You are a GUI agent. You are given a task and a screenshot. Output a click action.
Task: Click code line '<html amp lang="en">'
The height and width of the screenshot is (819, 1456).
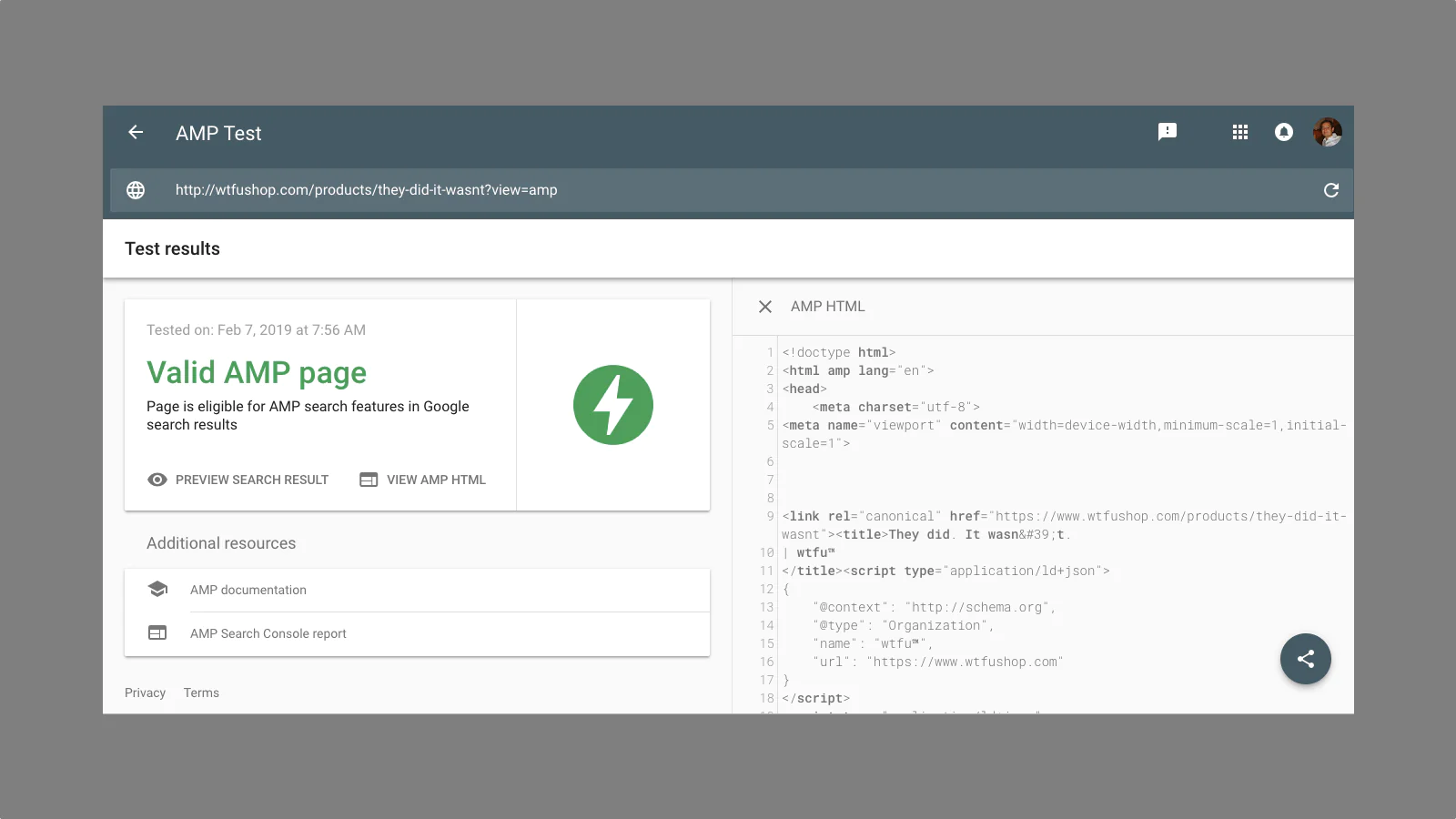(x=858, y=370)
